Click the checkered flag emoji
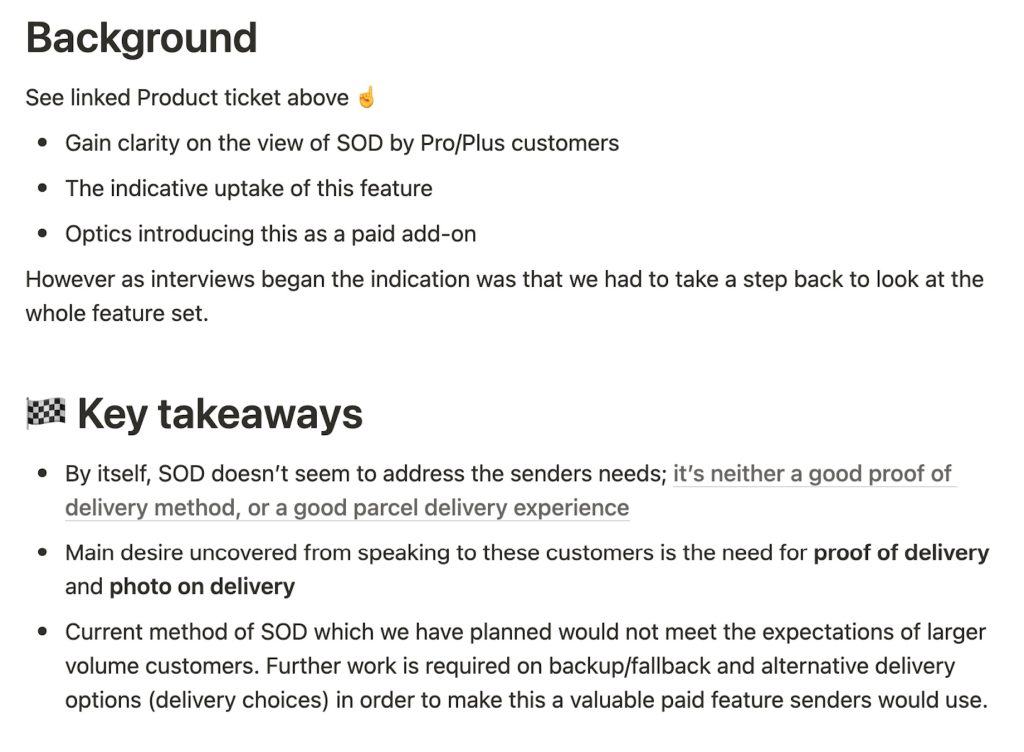Image resolution: width=1024 pixels, height=752 pixels. click(46, 413)
